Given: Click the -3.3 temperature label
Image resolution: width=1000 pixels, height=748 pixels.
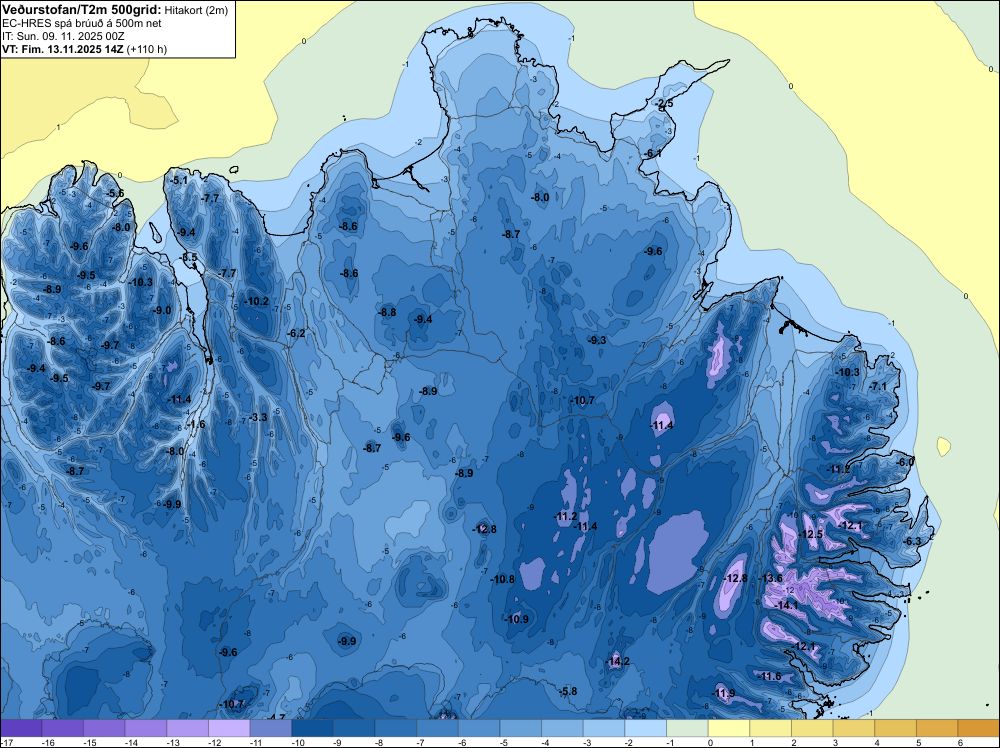Looking at the screenshot, I should (258, 417).
